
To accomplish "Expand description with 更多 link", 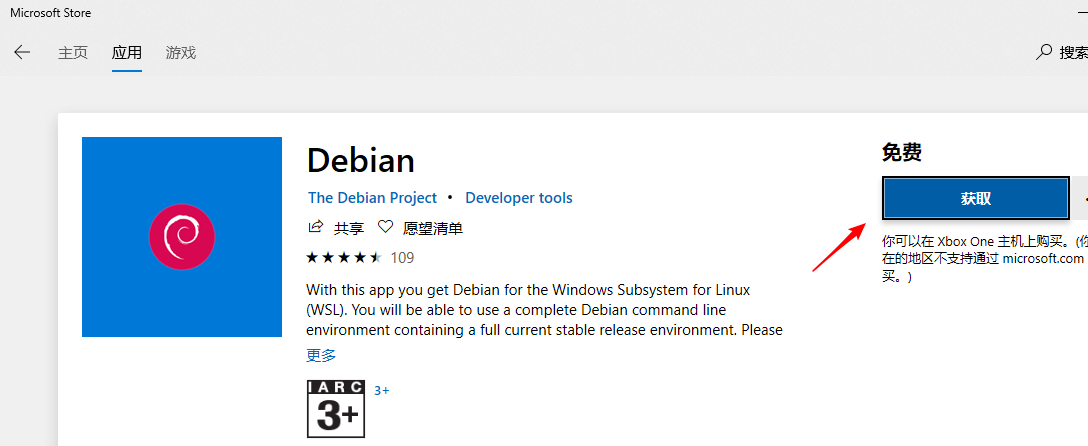I will pos(321,355).
